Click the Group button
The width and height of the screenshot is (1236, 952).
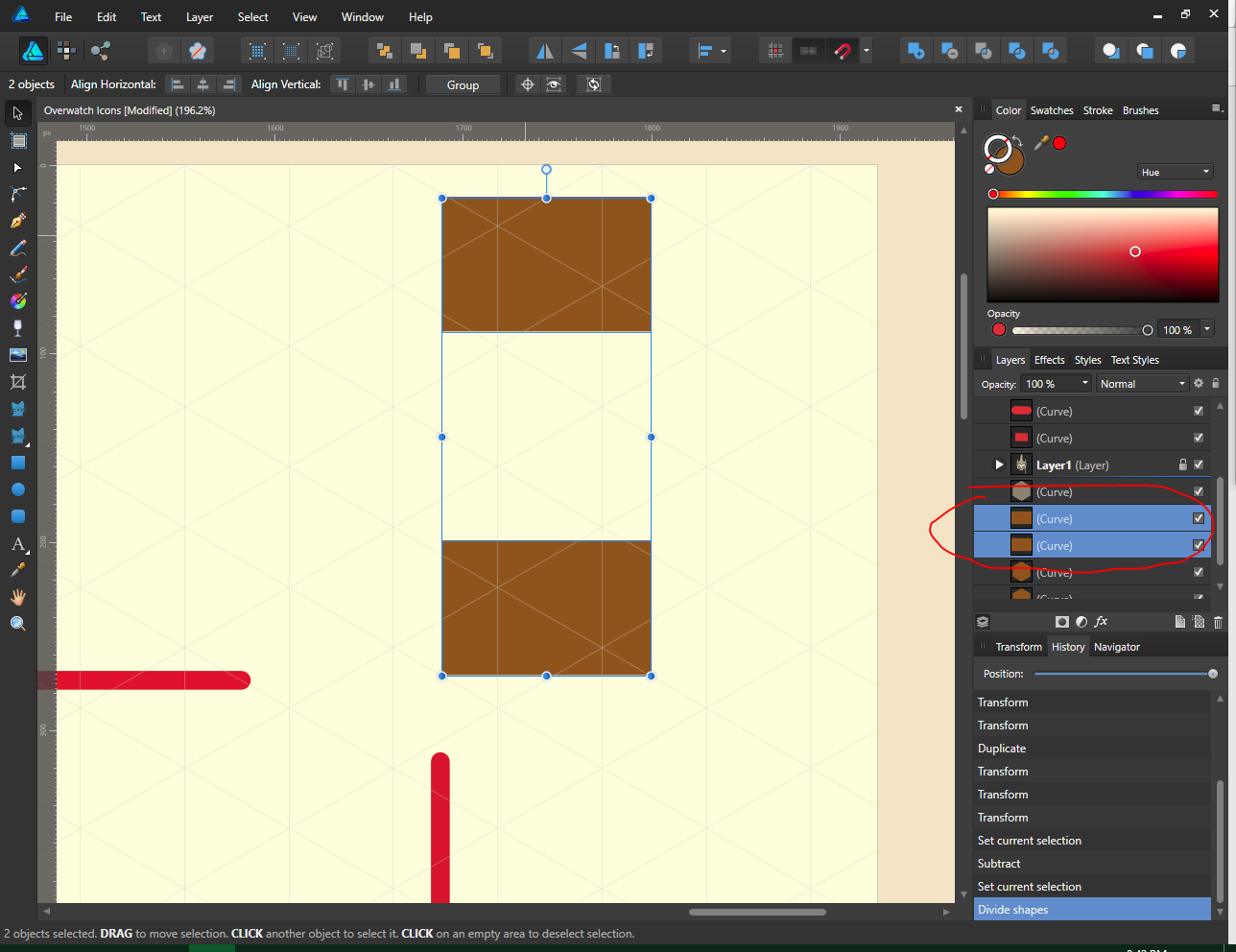(x=463, y=84)
